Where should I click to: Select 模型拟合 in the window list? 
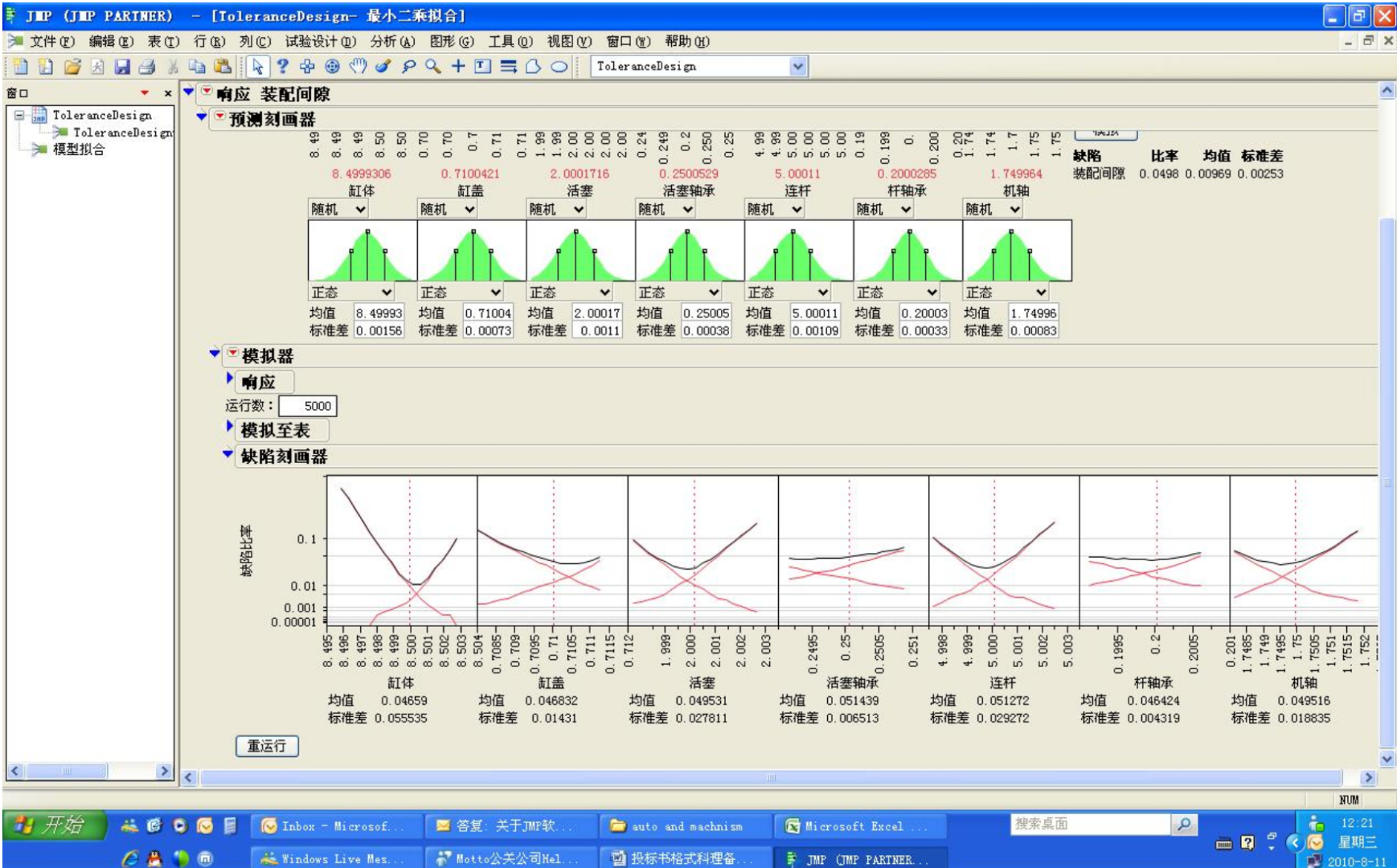click(78, 149)
